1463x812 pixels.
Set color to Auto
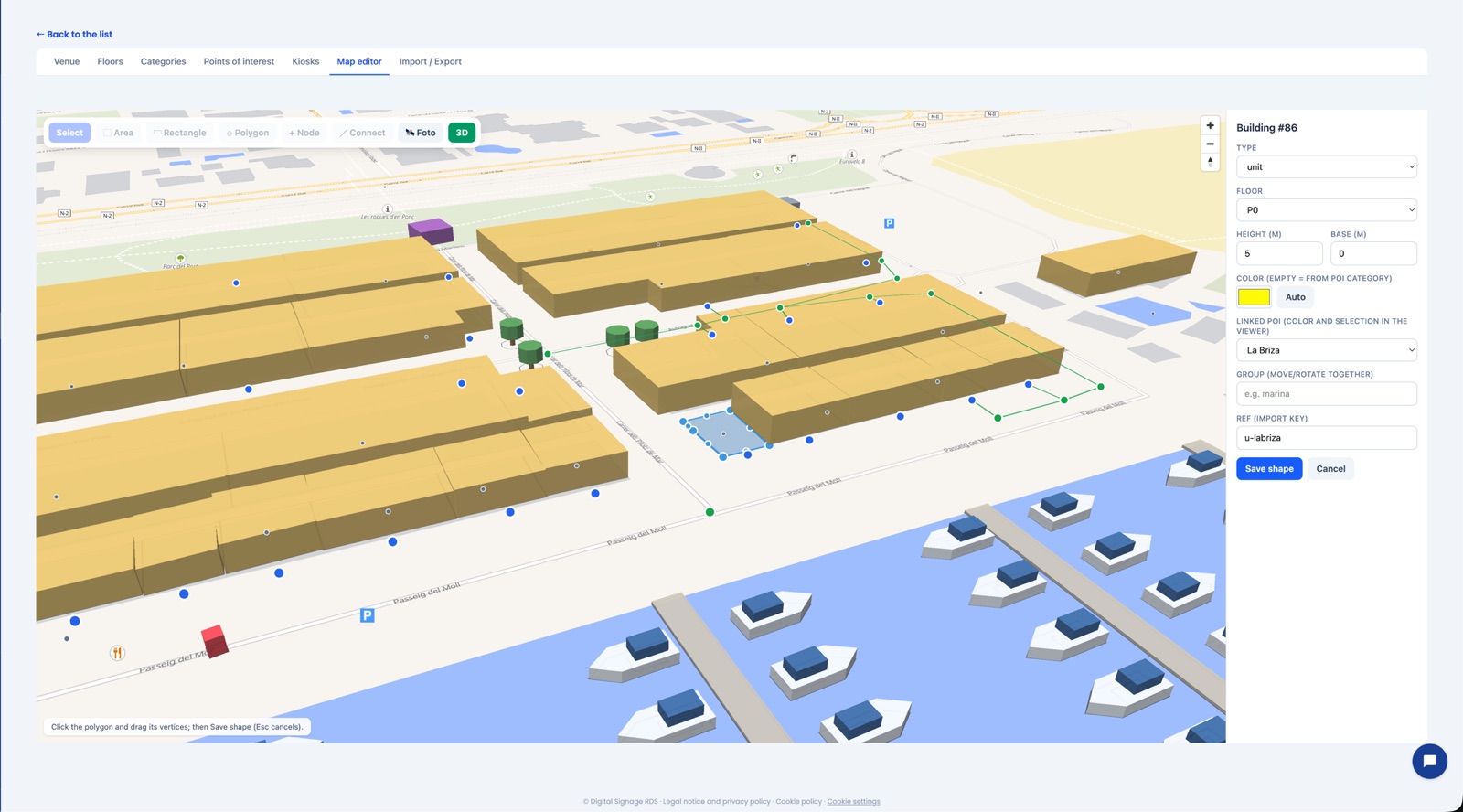pos(1296,297)
